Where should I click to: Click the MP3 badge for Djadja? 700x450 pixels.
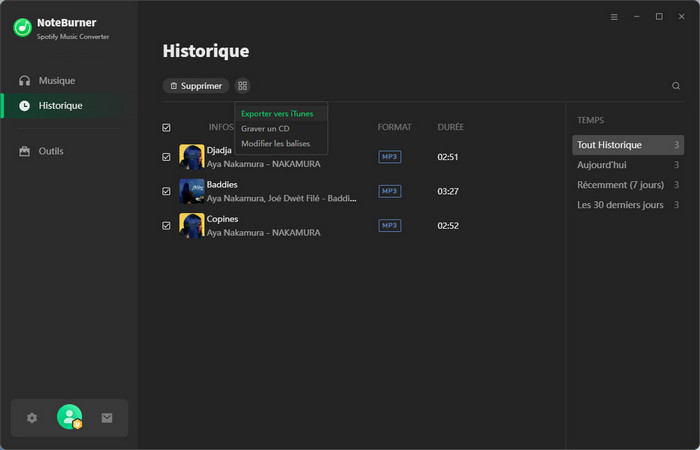pyautogui.click(x=390, y=157)
